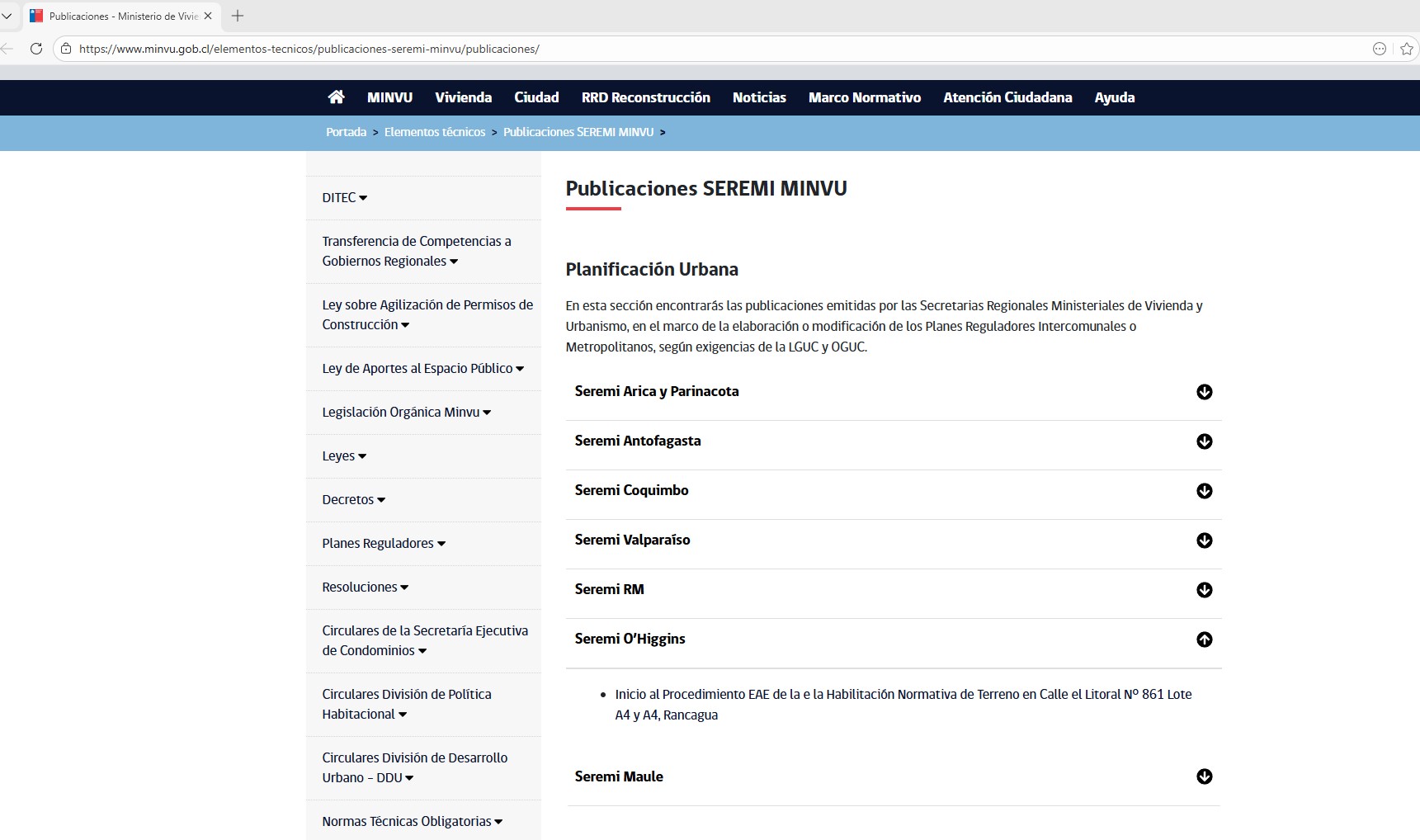Open the Atención Ciudadana menu item

point(1007,97)
